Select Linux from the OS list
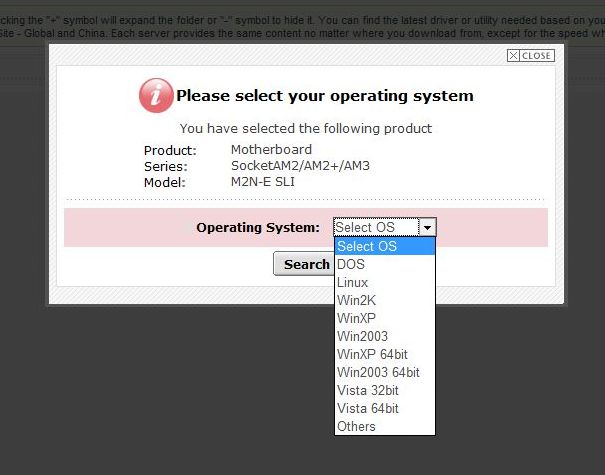Screen dimensions: 605x475 385,282
